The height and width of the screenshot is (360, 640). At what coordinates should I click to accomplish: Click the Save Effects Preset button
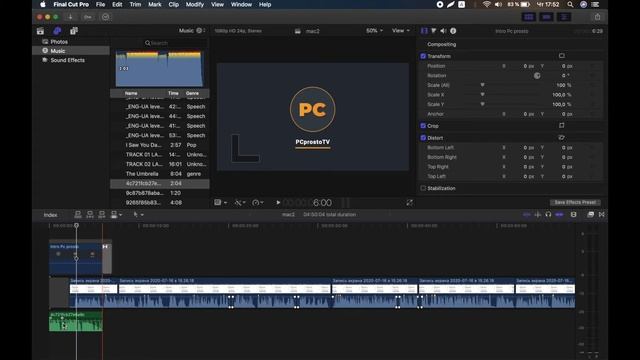click(575, 202)
